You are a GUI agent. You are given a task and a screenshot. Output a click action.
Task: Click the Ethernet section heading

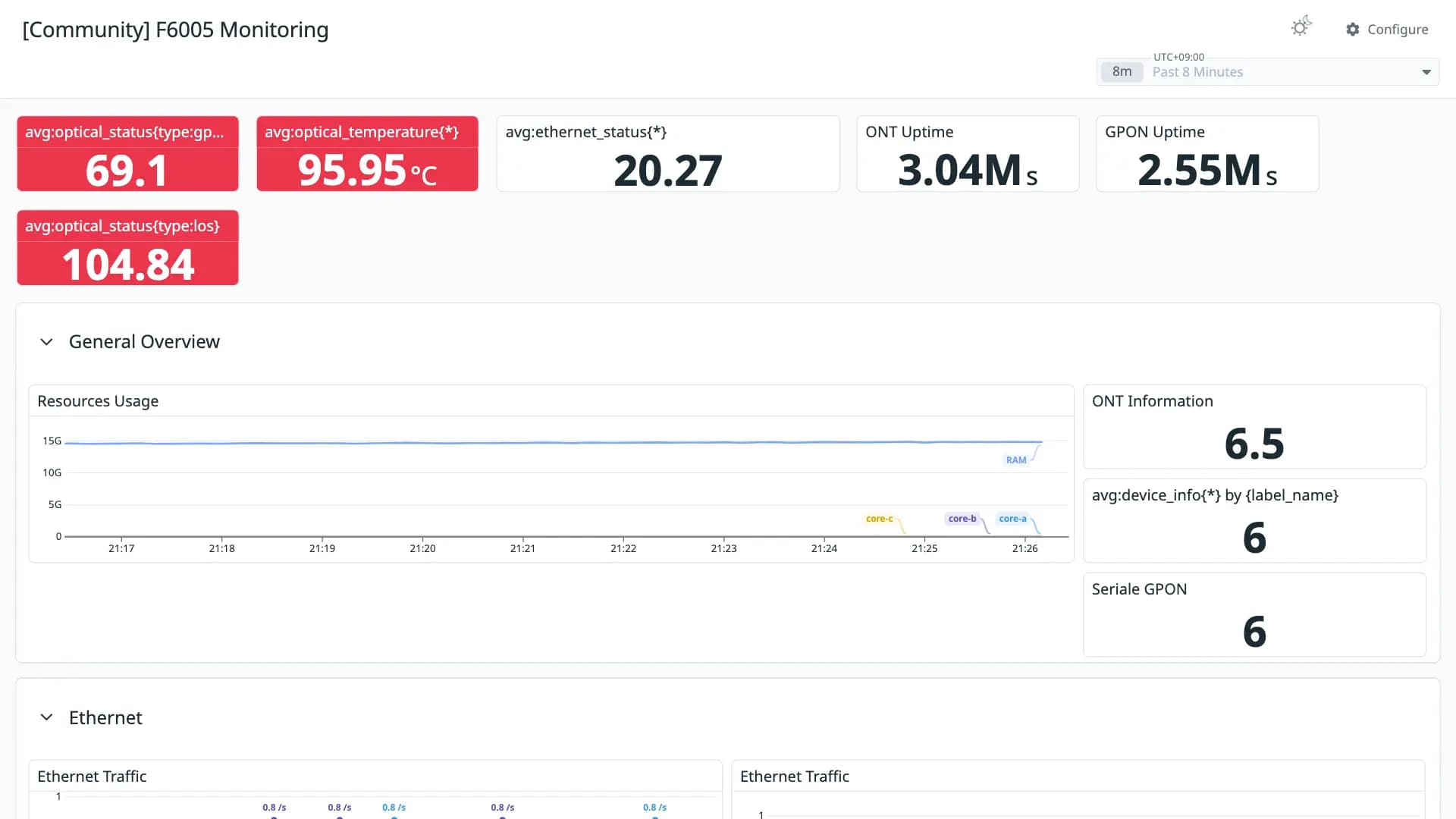pos(105,717)
